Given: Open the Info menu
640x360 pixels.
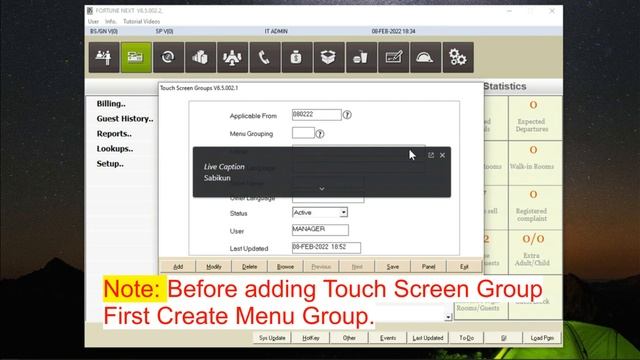Looking at the screenshot, I should [111, 21].
